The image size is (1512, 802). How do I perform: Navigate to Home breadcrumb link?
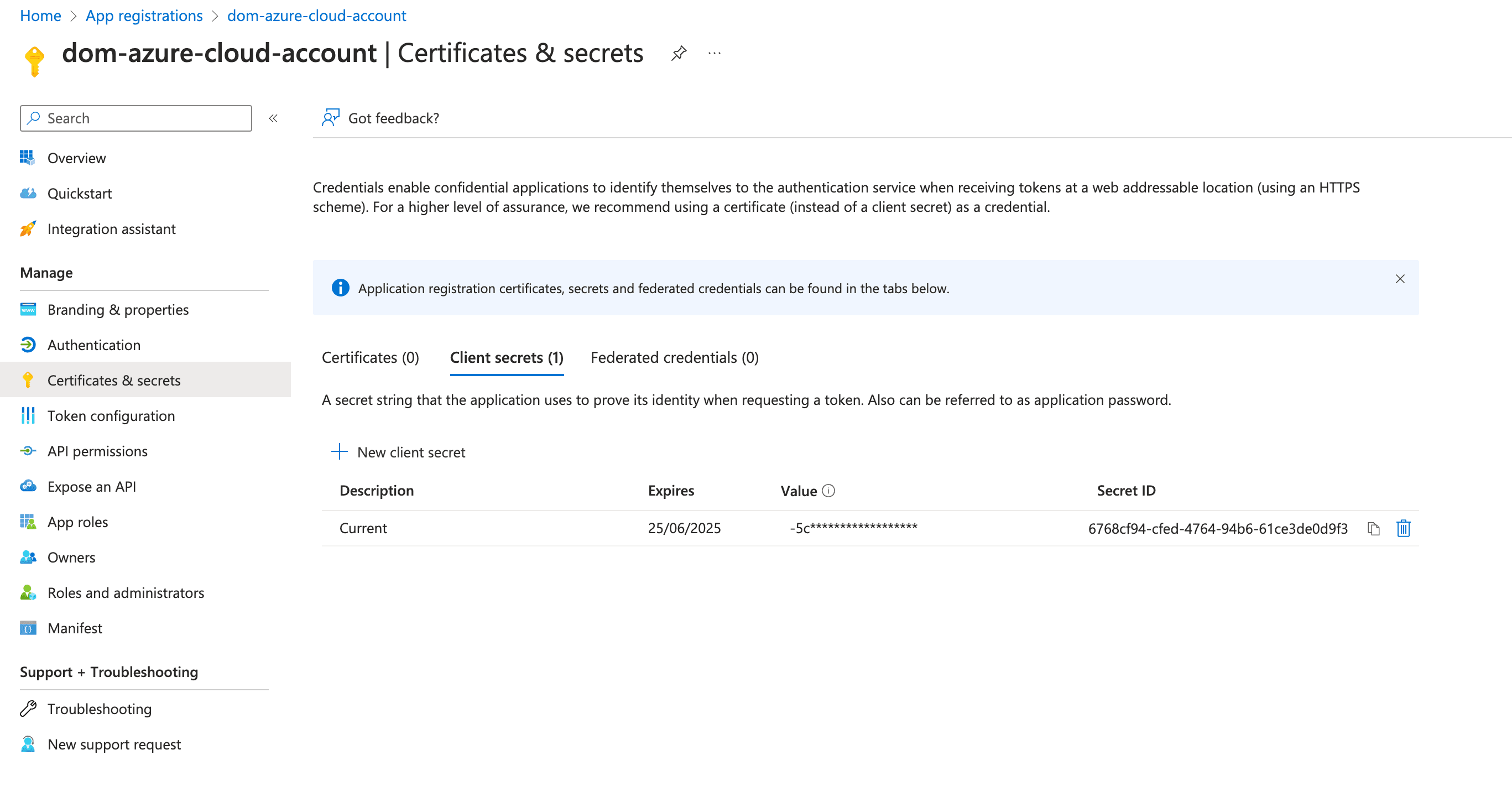40,16
